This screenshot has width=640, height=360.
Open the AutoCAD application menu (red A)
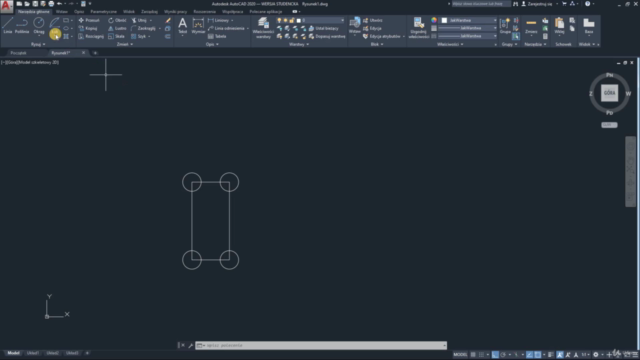[x=7, y=6]
